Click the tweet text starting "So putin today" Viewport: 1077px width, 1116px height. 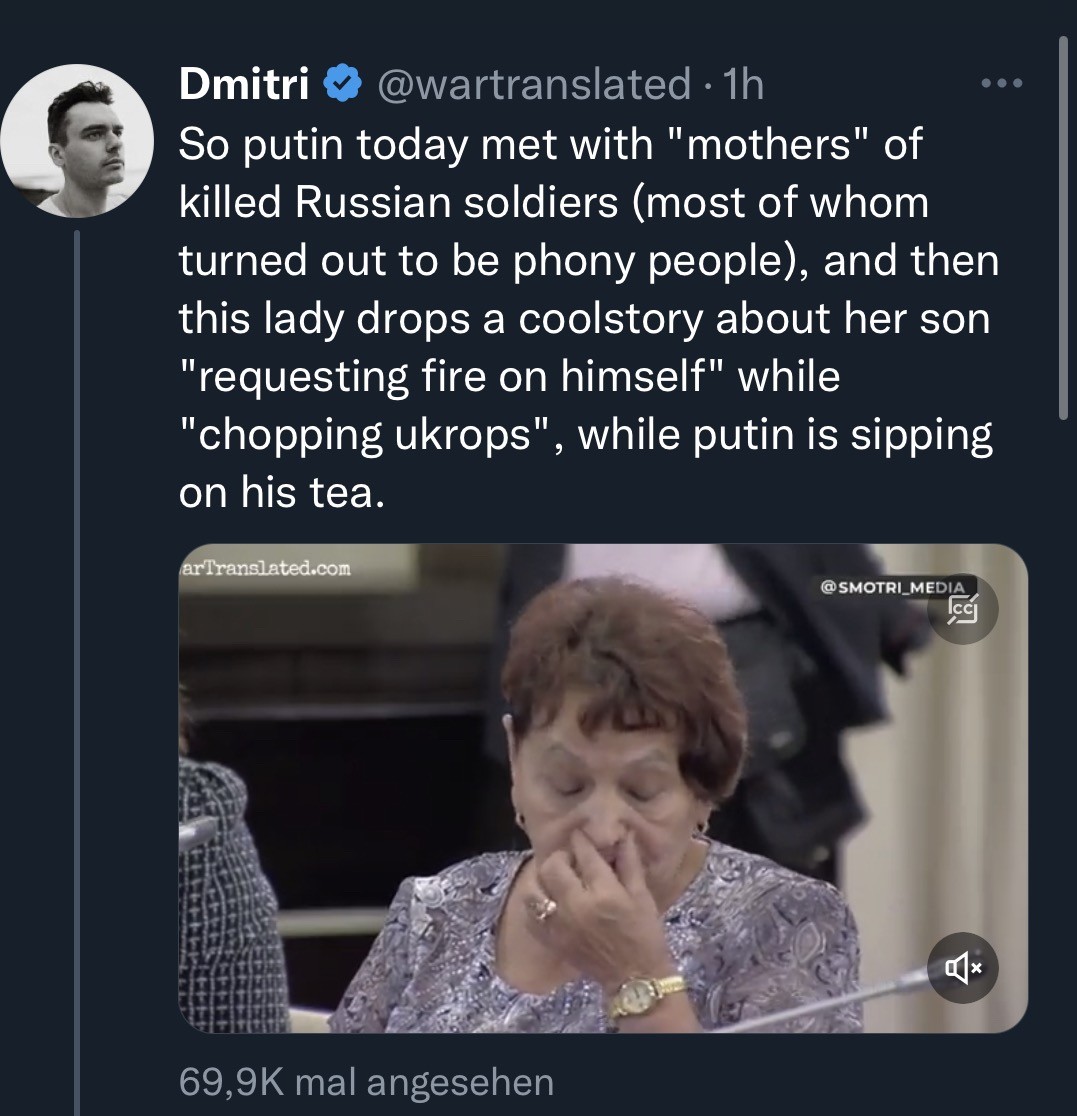click(x=550, y=146)
